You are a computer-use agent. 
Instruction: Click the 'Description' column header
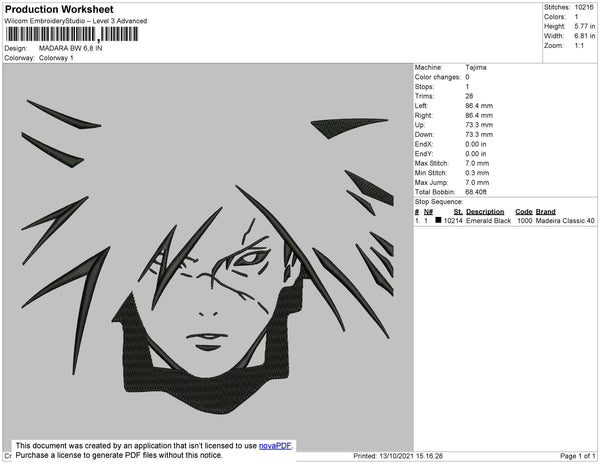485,212
